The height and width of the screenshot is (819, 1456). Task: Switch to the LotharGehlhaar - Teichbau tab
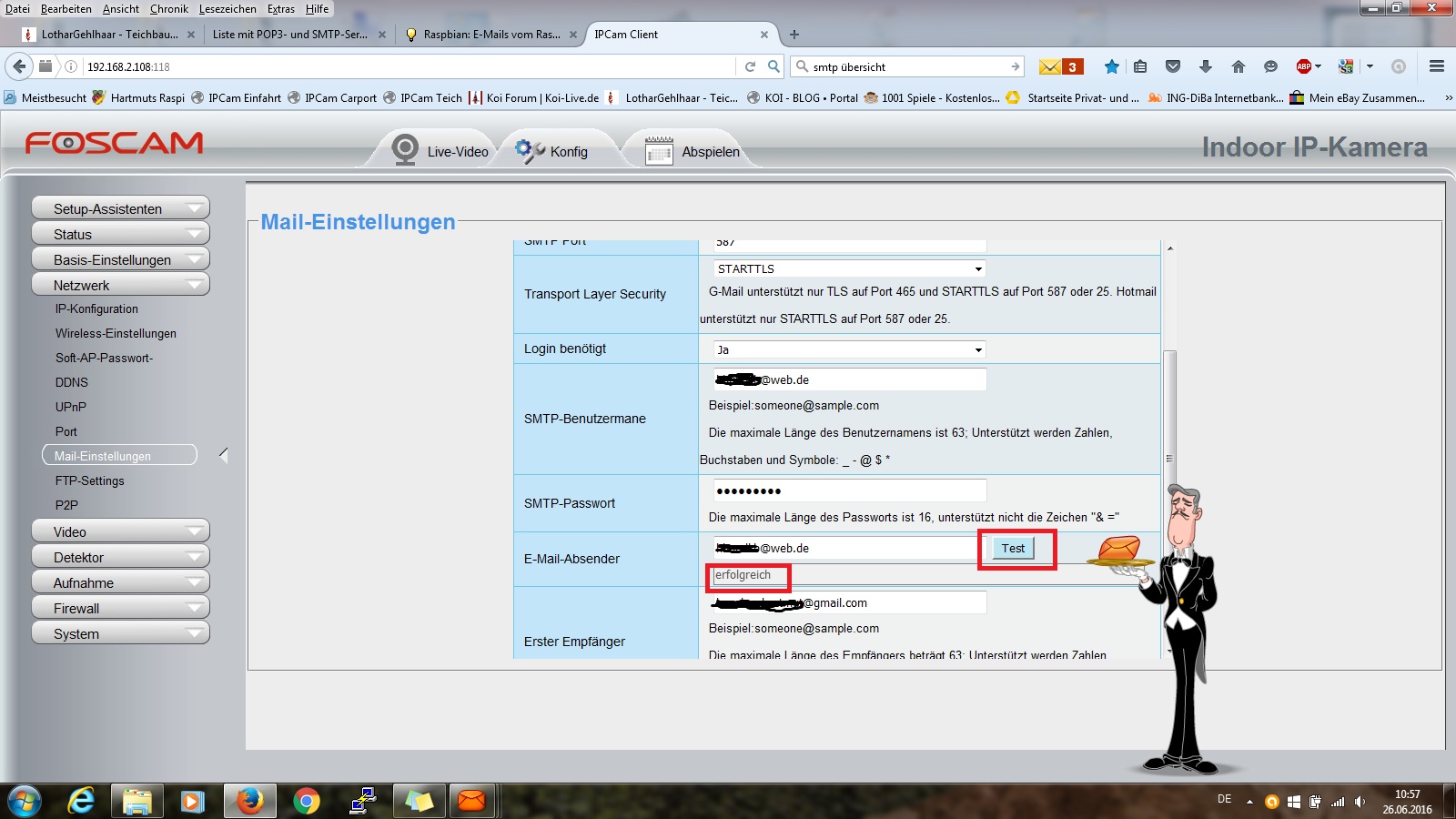108,35
